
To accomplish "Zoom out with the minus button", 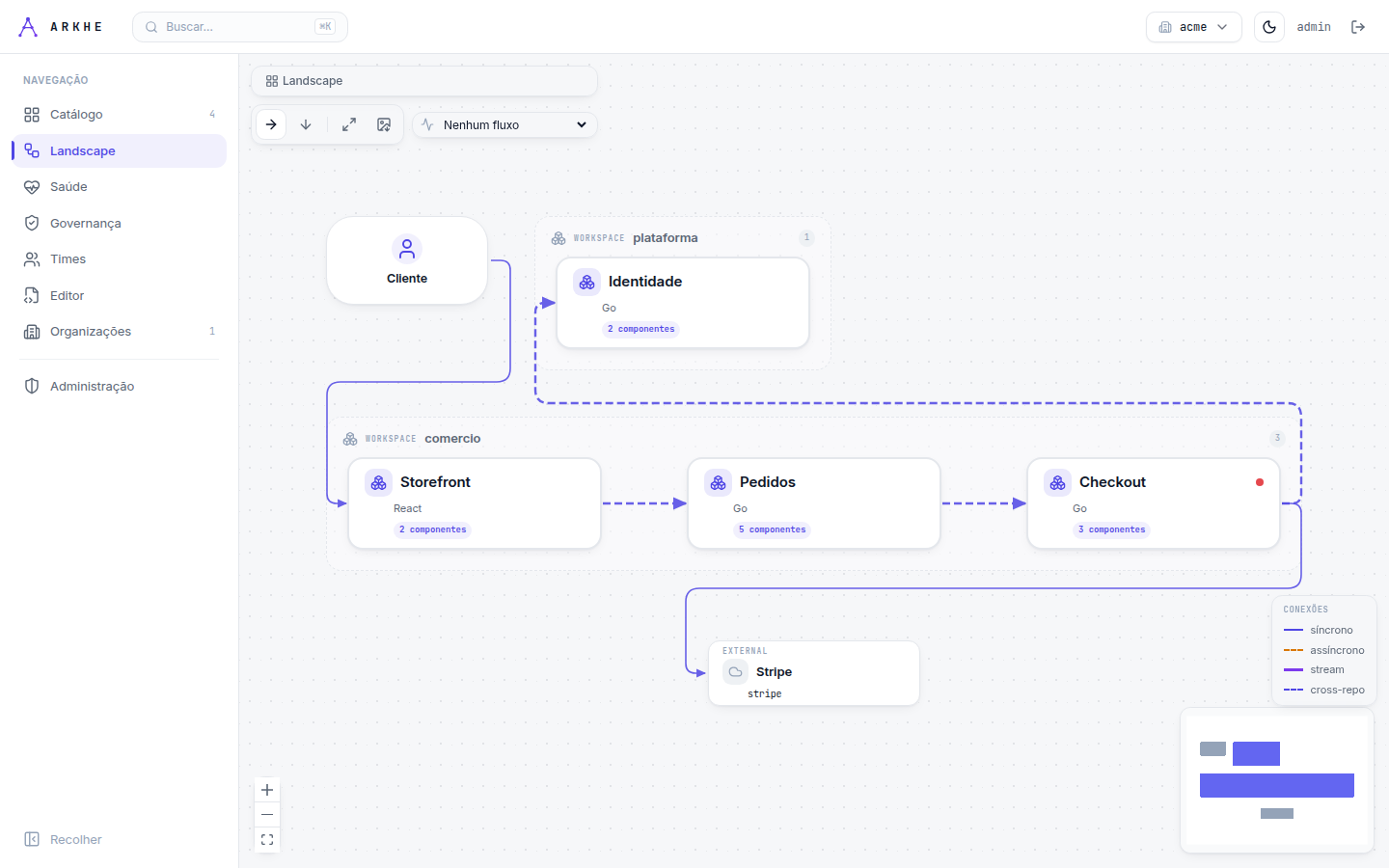I will click(267, 815).
